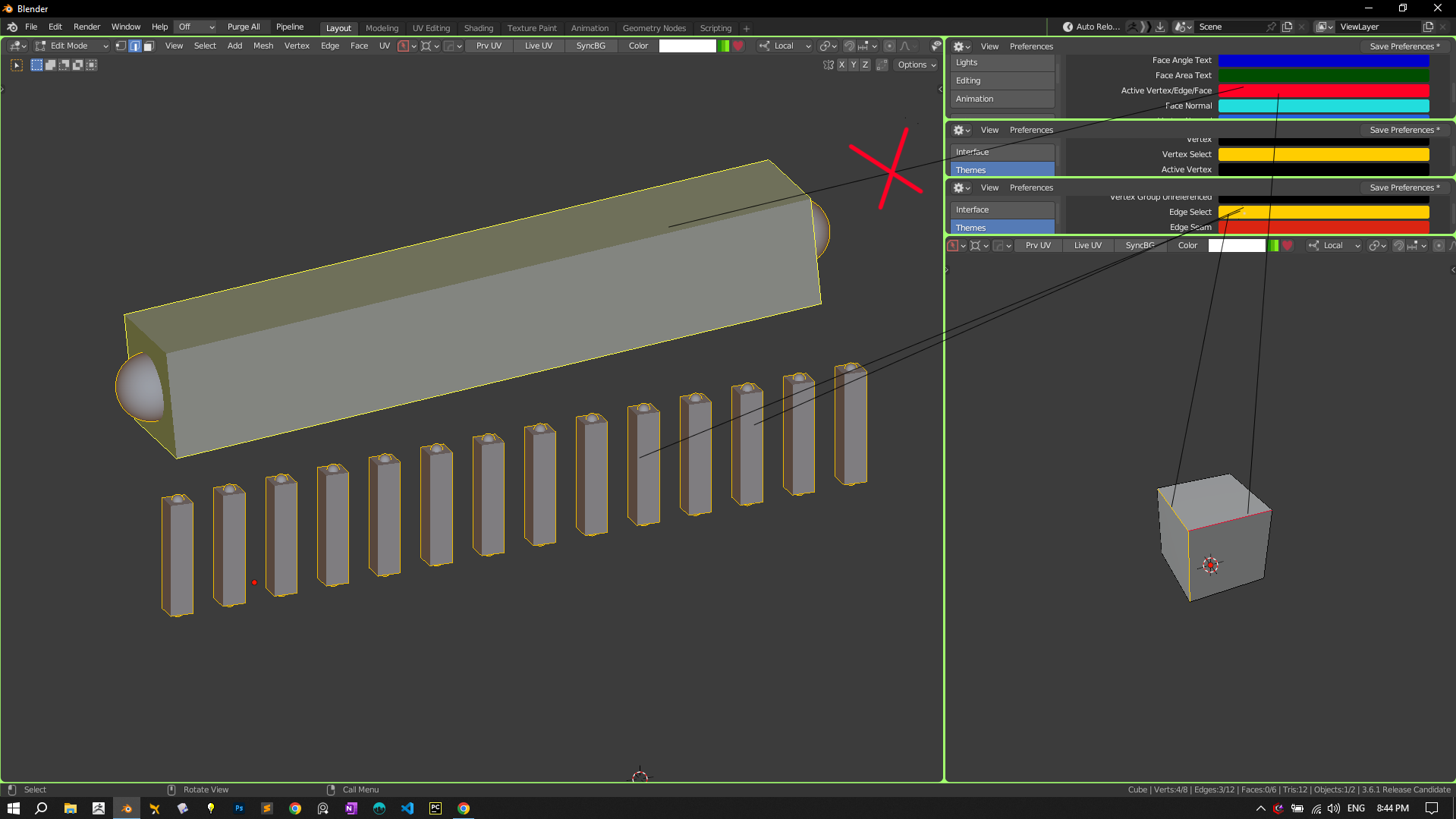Toggle proportional editing in main viewport
This screenshot has width=1456, height=819.
click(890, 46)
